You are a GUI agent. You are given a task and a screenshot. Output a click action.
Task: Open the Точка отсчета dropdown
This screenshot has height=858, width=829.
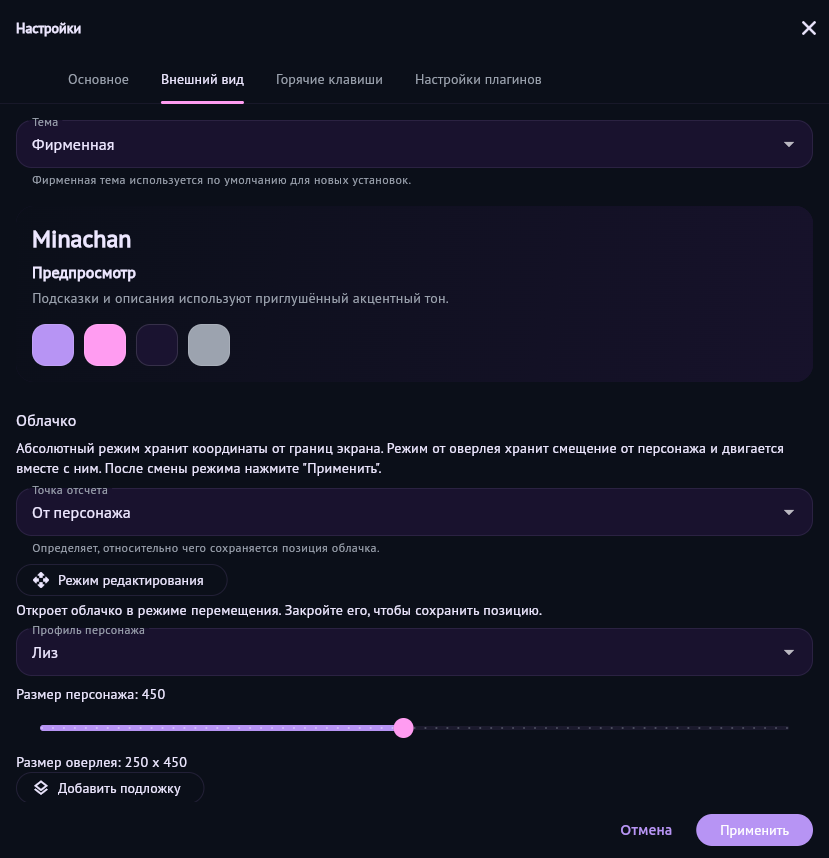414,513
